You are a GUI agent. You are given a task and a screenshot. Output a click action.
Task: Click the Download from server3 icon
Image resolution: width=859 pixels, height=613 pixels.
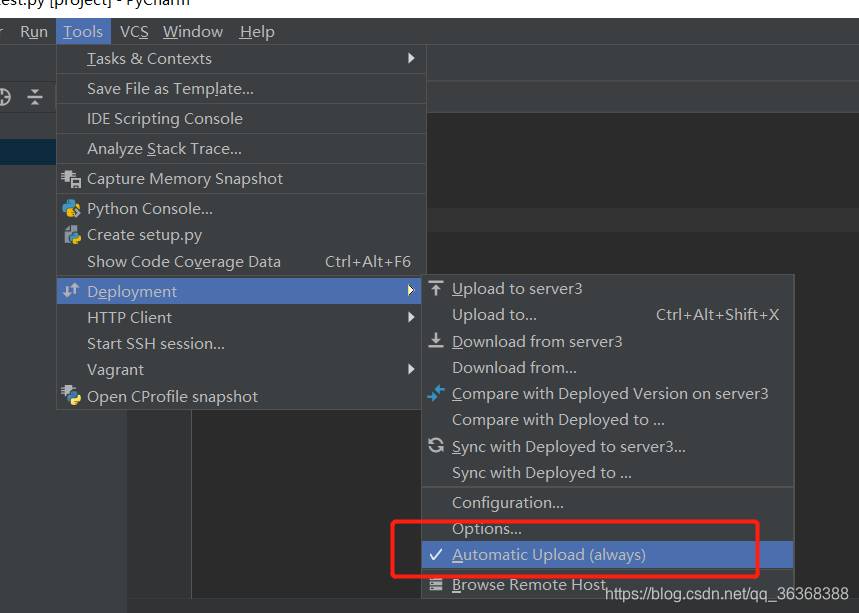[436, 341]
